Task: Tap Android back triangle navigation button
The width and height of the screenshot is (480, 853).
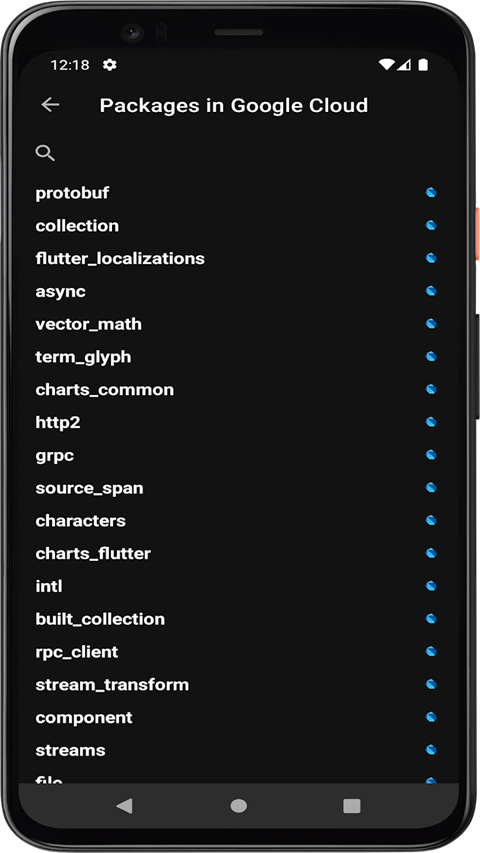Action: (x=125, y=806)
